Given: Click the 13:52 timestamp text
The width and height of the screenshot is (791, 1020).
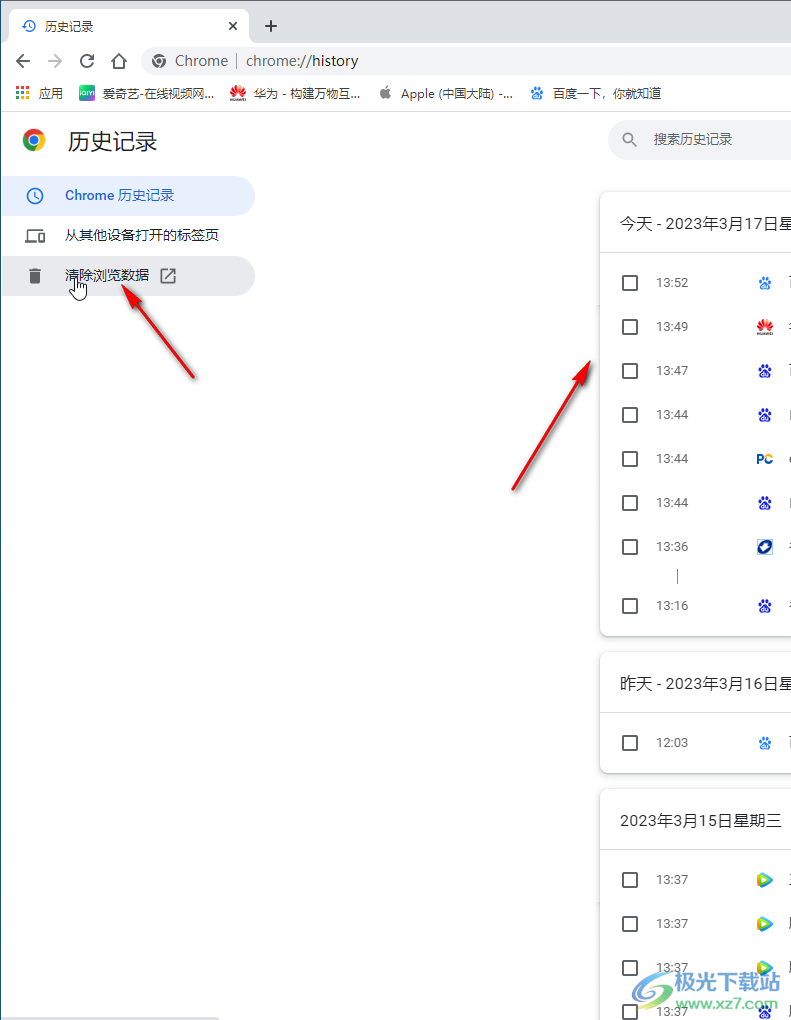Looking at the screenshot, I should coord(672,283).
